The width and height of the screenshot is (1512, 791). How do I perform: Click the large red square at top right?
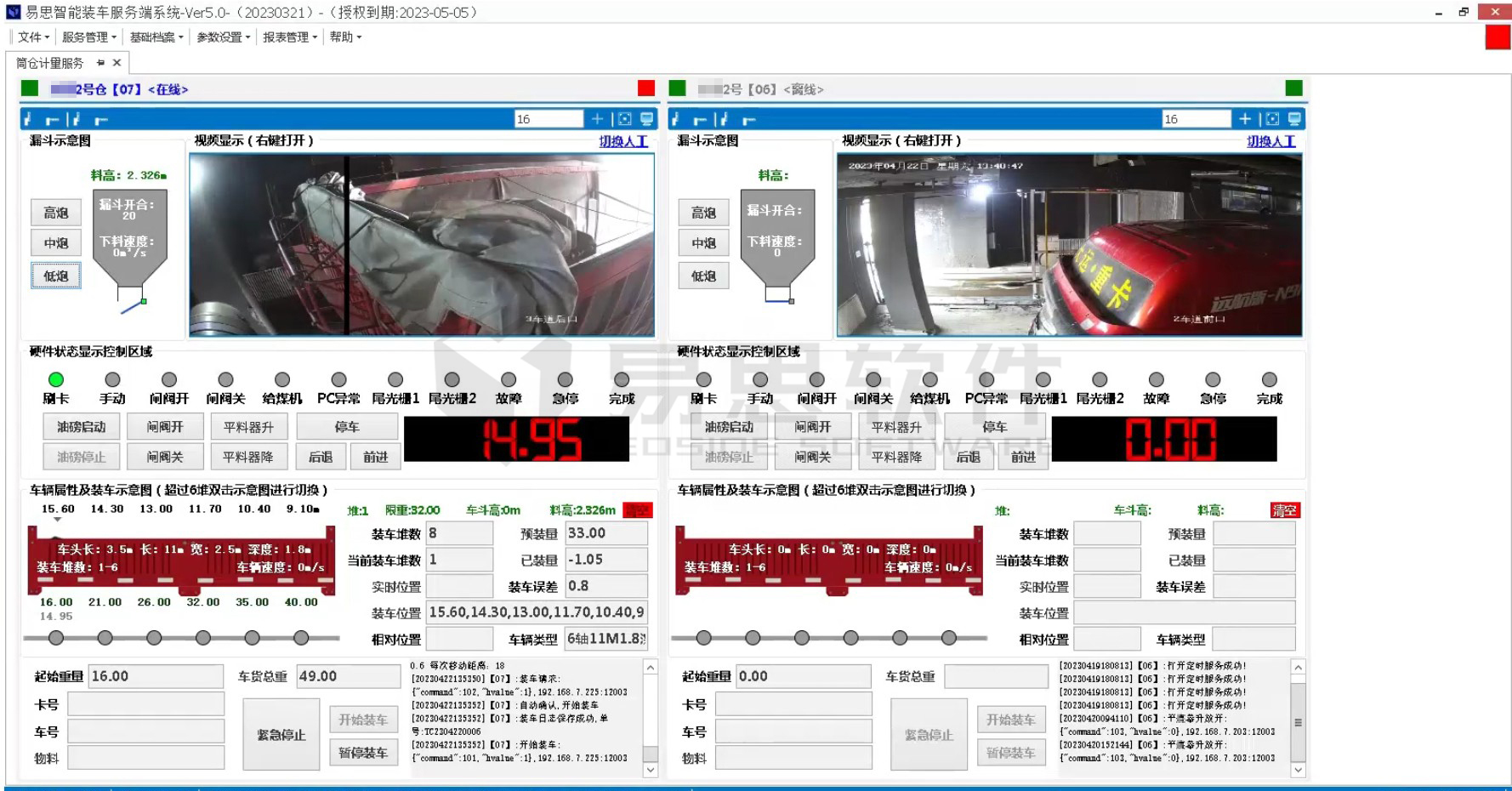(1498, 37)
